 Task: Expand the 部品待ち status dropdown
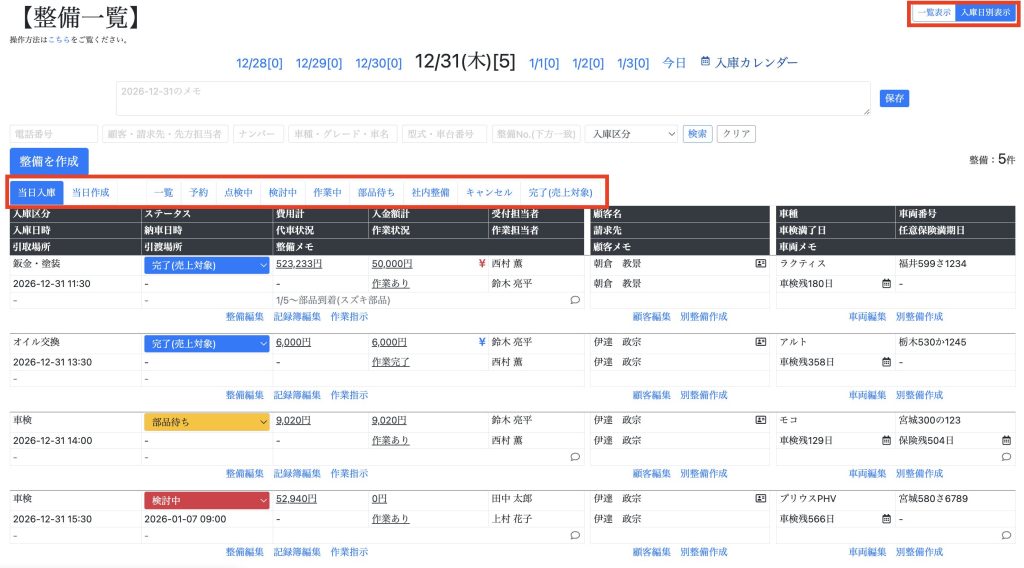click(206, 422)
